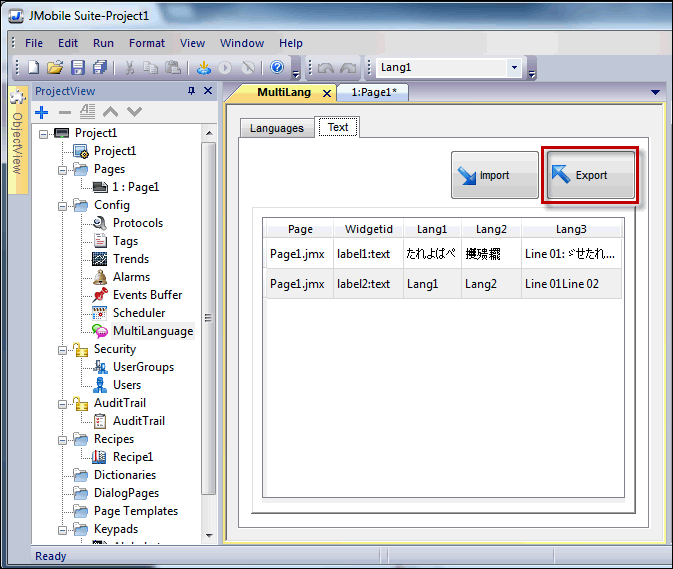Click the Save toolbar icon
The height and width of the screenshot is (569, 673).
coord(77,68)
